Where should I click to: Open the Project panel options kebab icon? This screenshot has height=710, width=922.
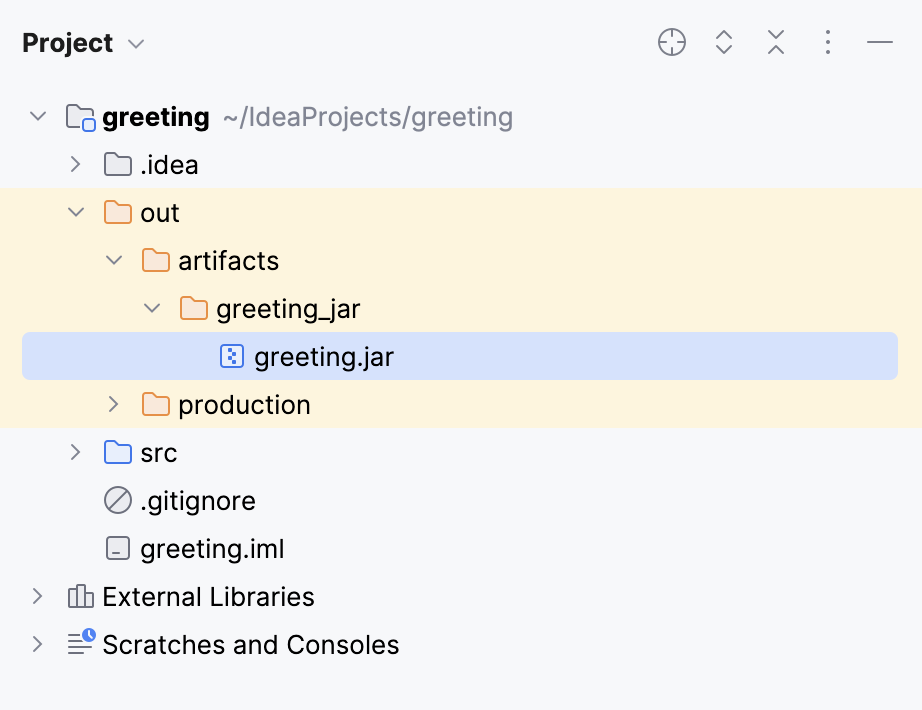point(827,42)
